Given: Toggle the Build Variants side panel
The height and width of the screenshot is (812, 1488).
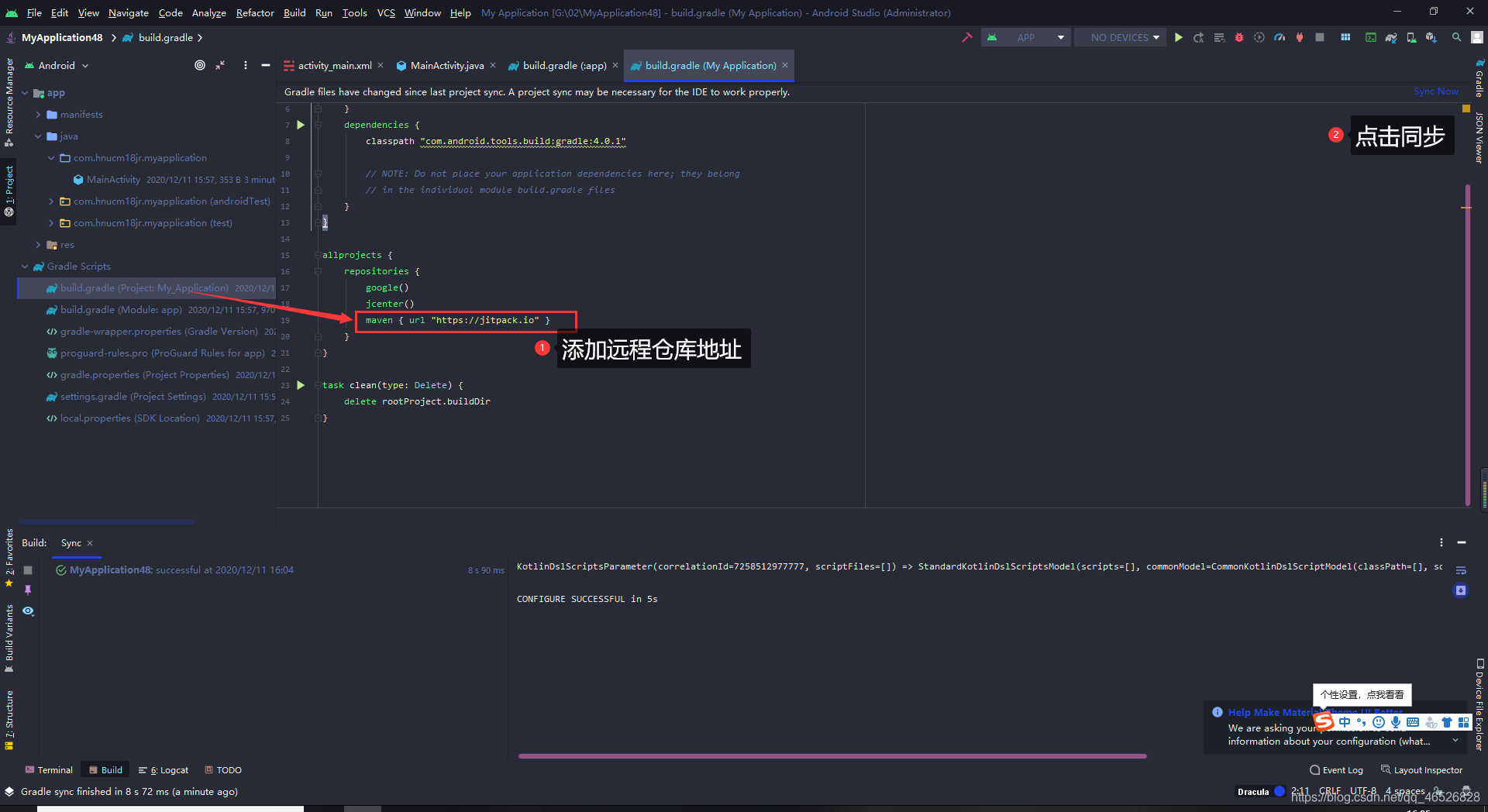Looking at the screenshot, I should [9, 639].
